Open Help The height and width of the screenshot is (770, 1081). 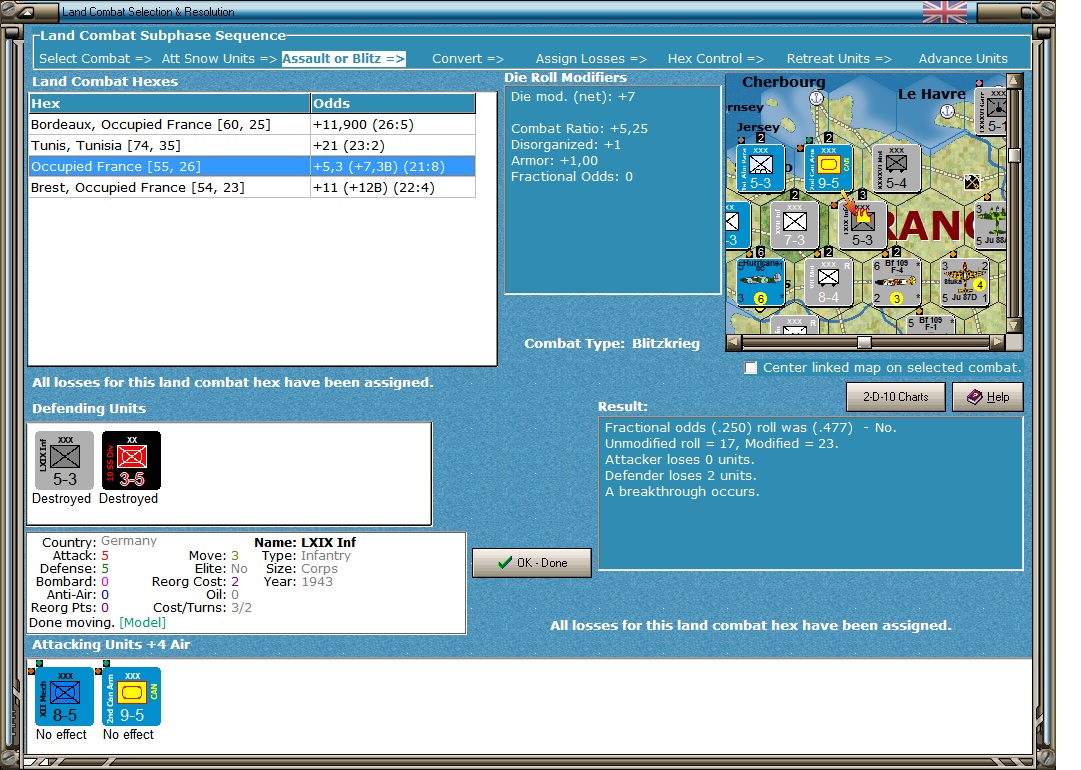[x=988, y=397]
